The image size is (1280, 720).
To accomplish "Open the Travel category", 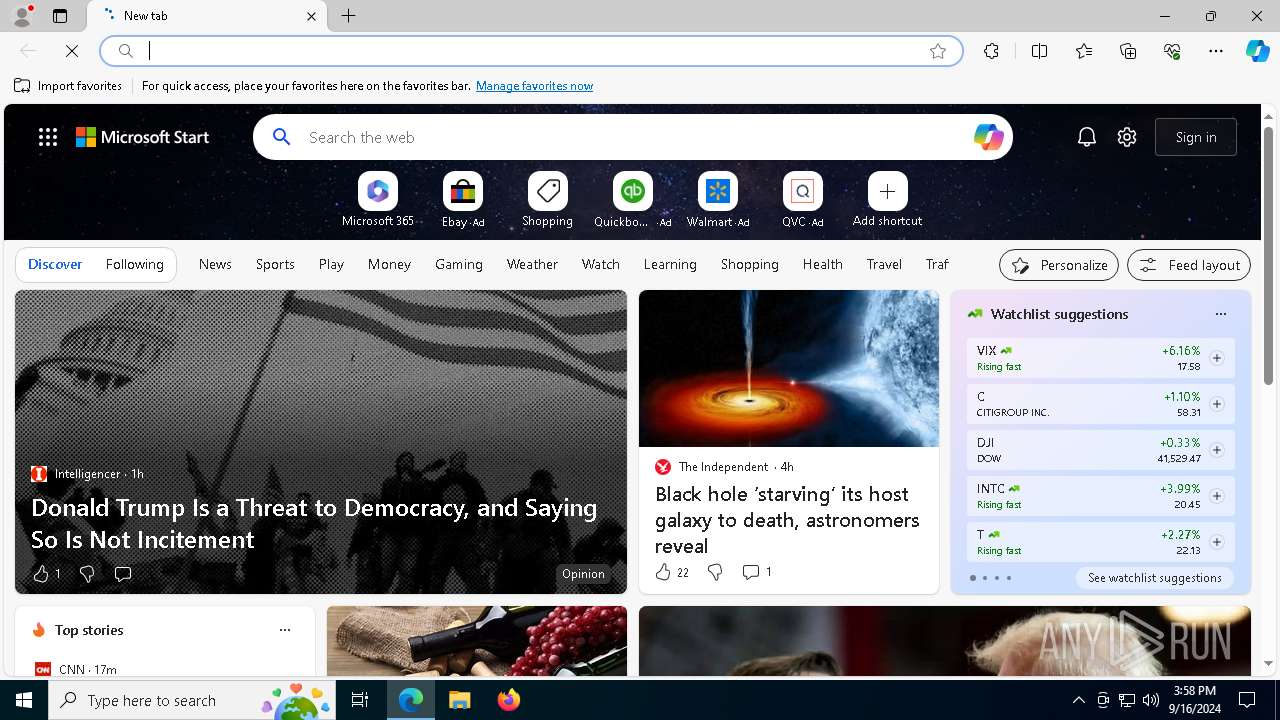I will click(x=884, y=264).
